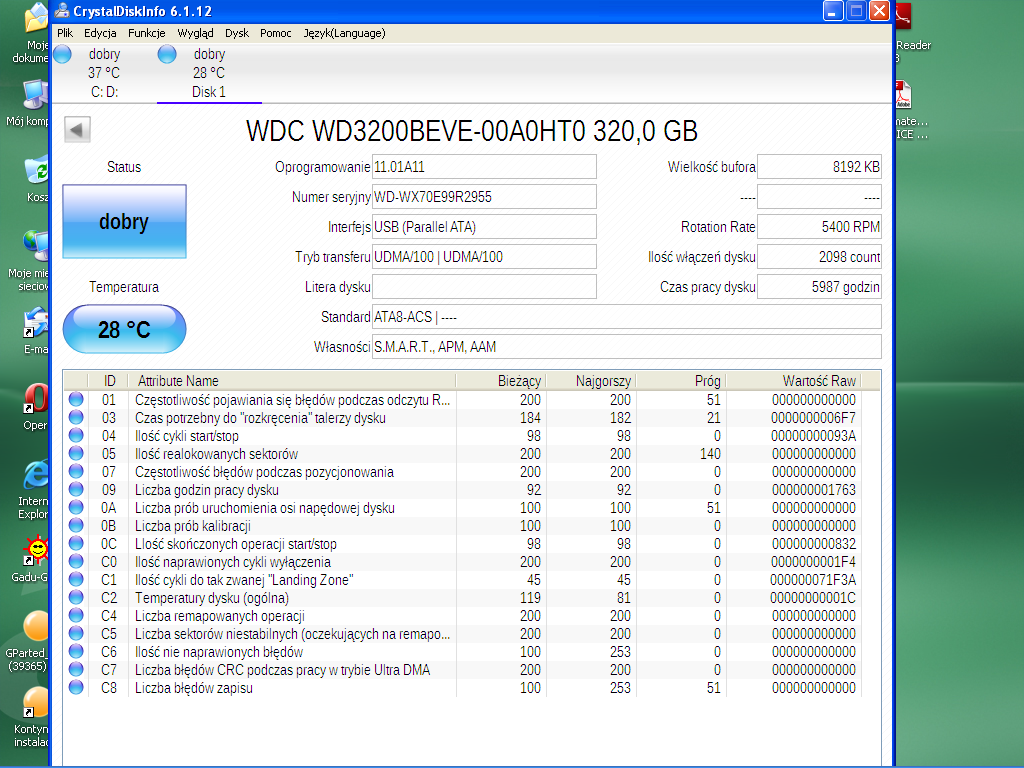Click the status orb for attribute 0C

[76, 543]
